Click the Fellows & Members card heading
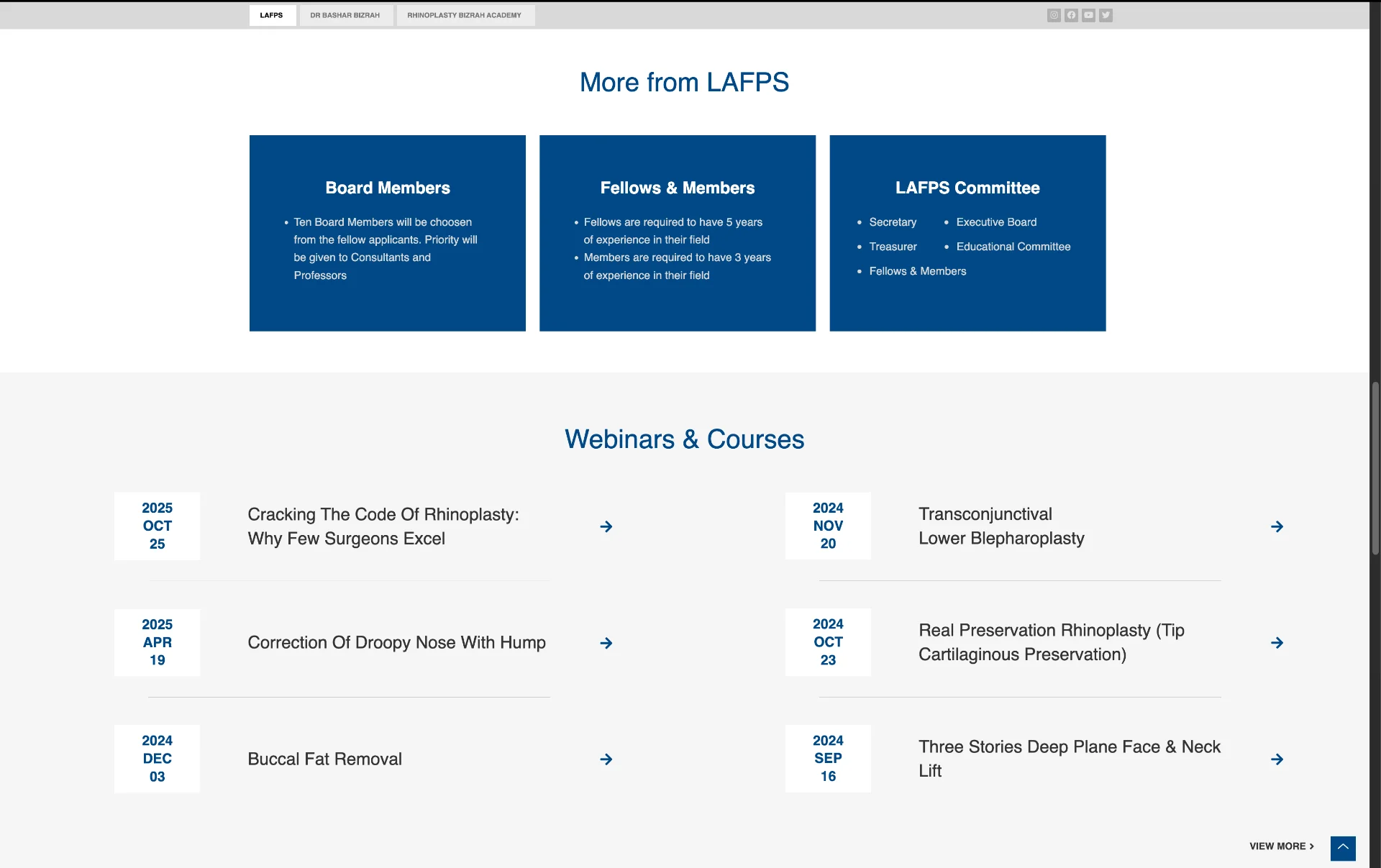Screen dimensions: 1381x868 tap(678, 188)
